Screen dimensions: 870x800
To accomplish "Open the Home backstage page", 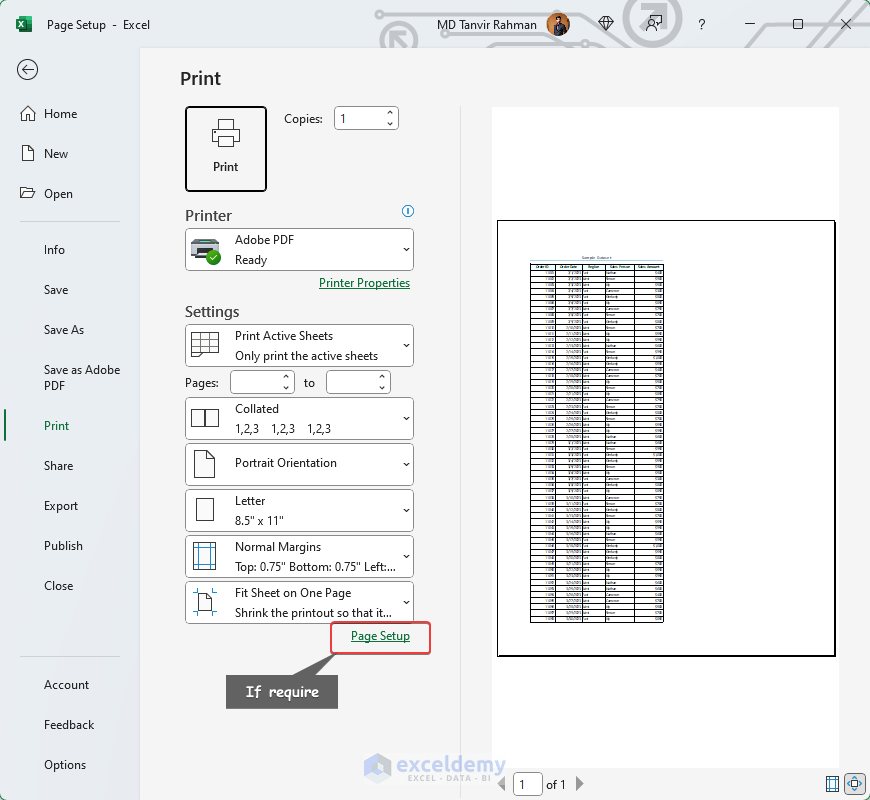I will pyautogui.click(x=60, y=114).
